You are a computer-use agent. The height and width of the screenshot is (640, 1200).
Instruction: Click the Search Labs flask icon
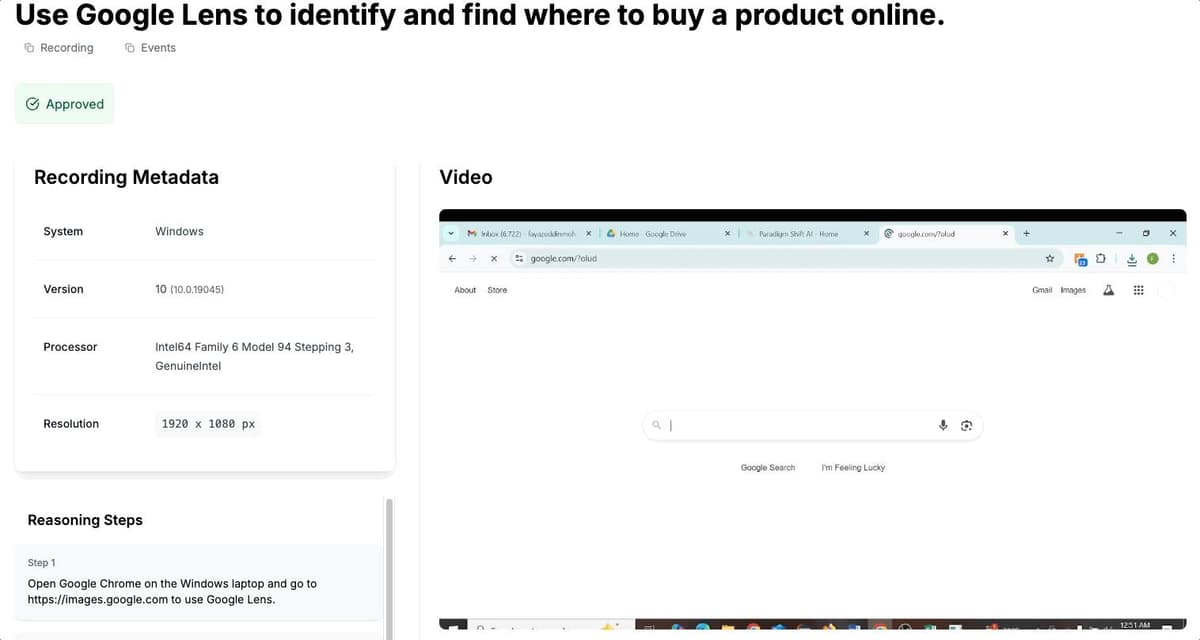click(1108, 290)
